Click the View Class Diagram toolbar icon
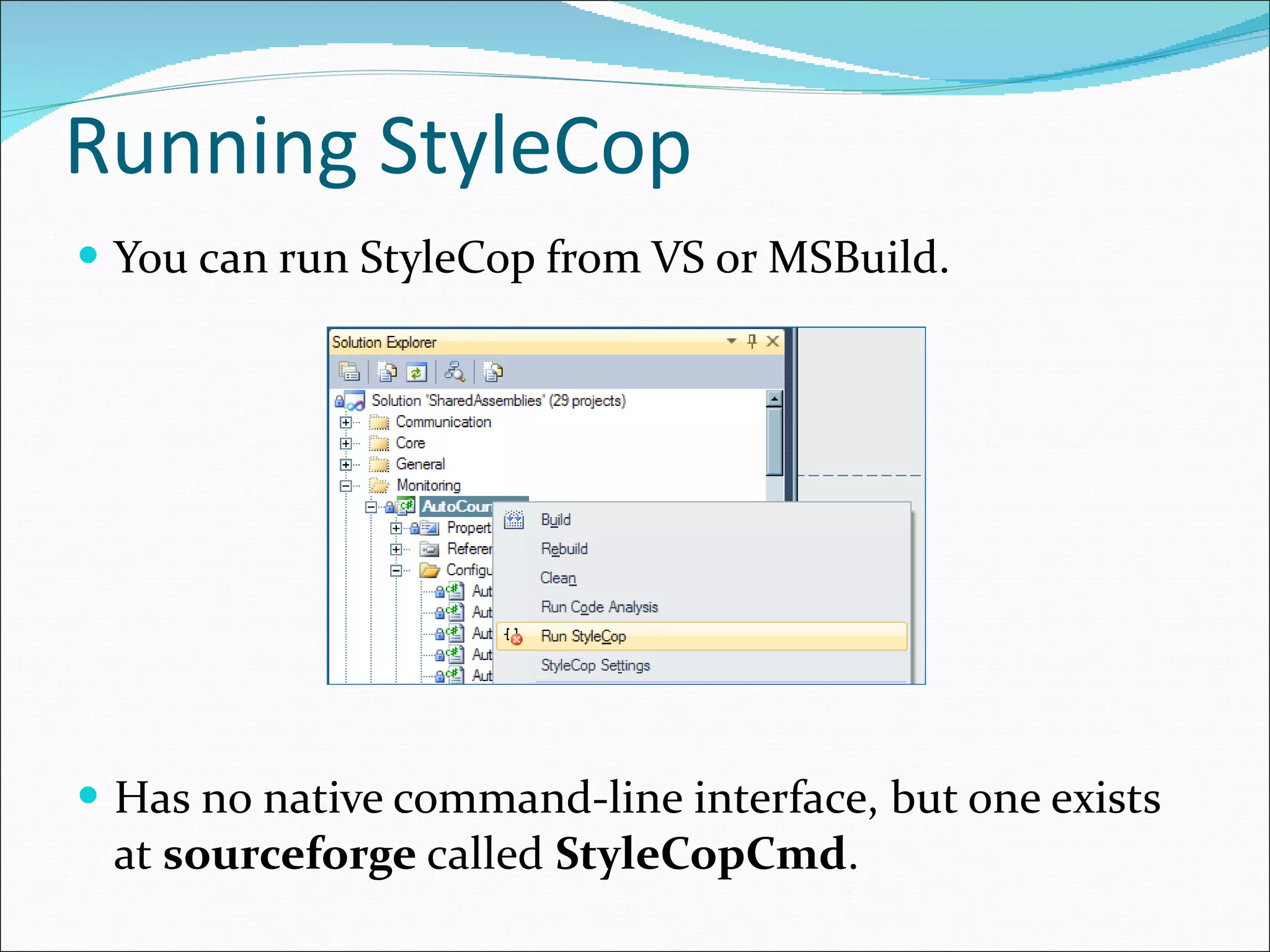This screenshot has width=1270, height=952. (x=455, y=371)
